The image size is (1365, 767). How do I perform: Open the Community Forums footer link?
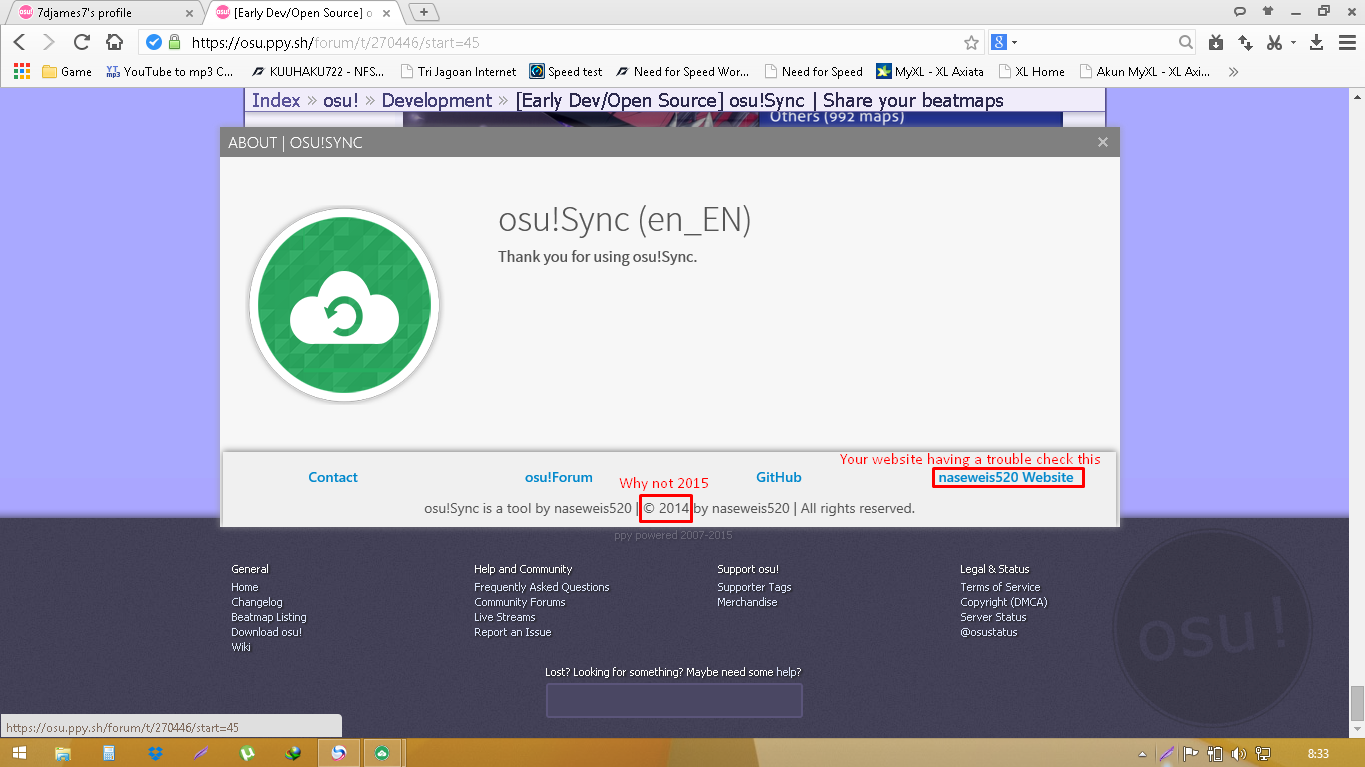(x=520, y=602)
